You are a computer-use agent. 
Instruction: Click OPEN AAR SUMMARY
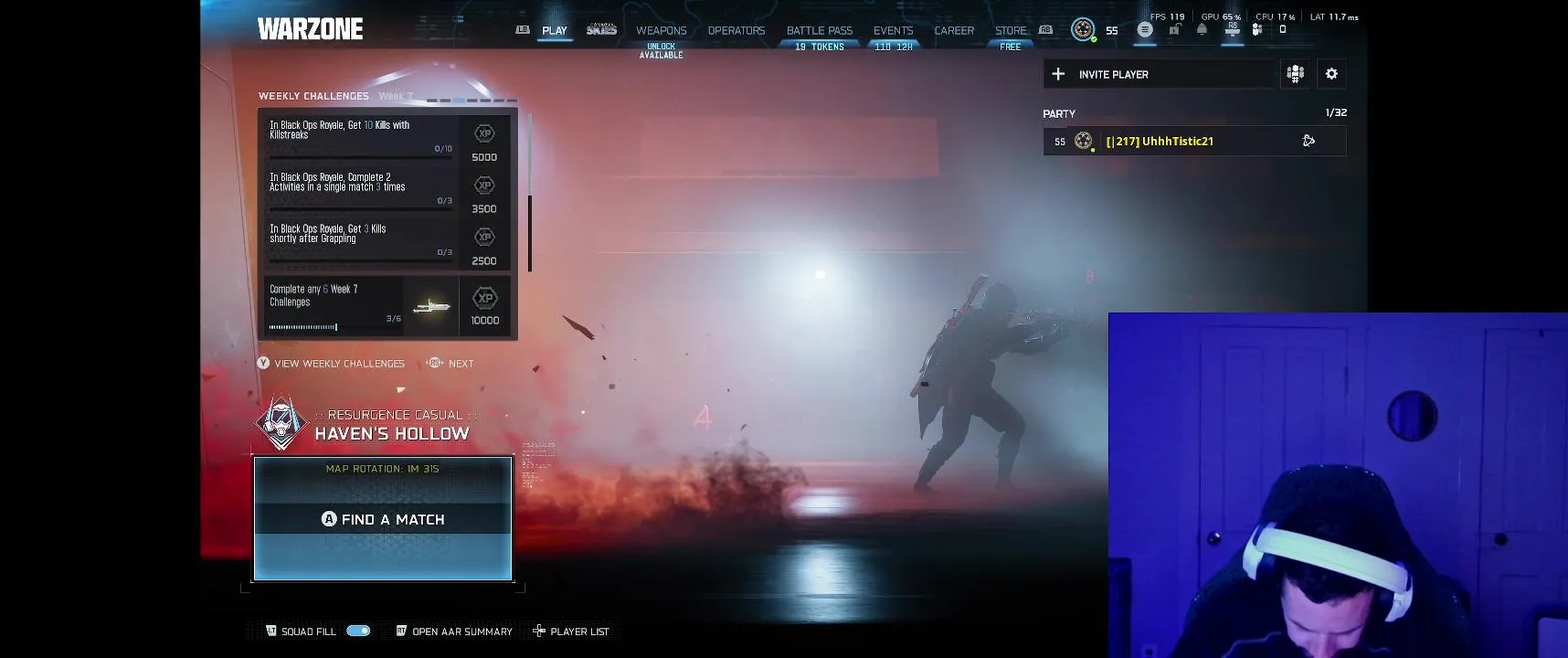coord(461,631)
